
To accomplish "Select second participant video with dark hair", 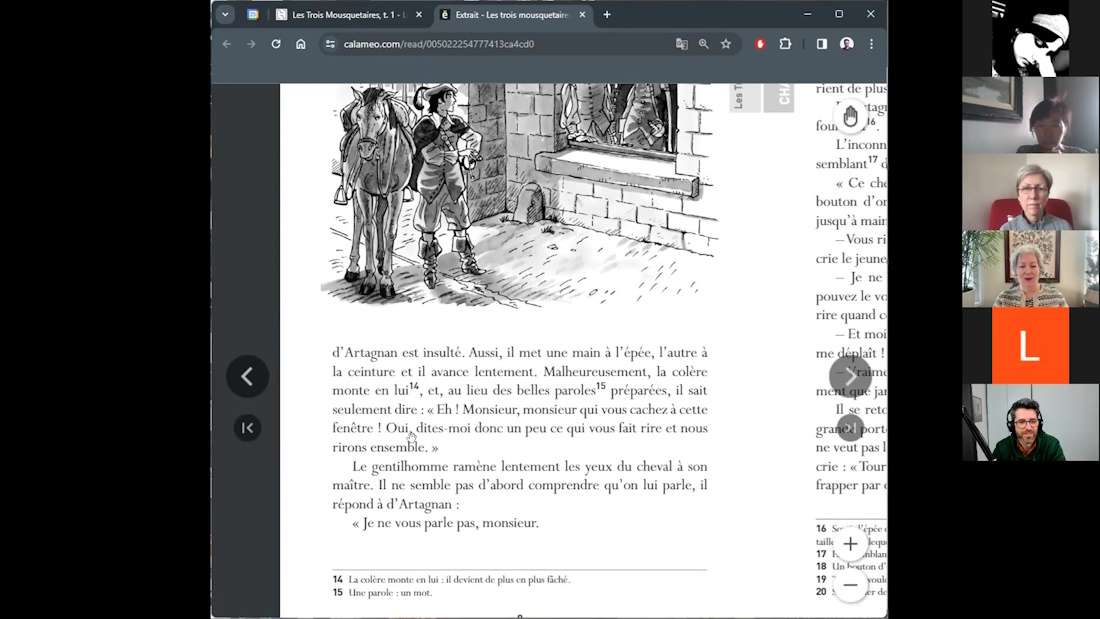I will (x=1030, y=115).
